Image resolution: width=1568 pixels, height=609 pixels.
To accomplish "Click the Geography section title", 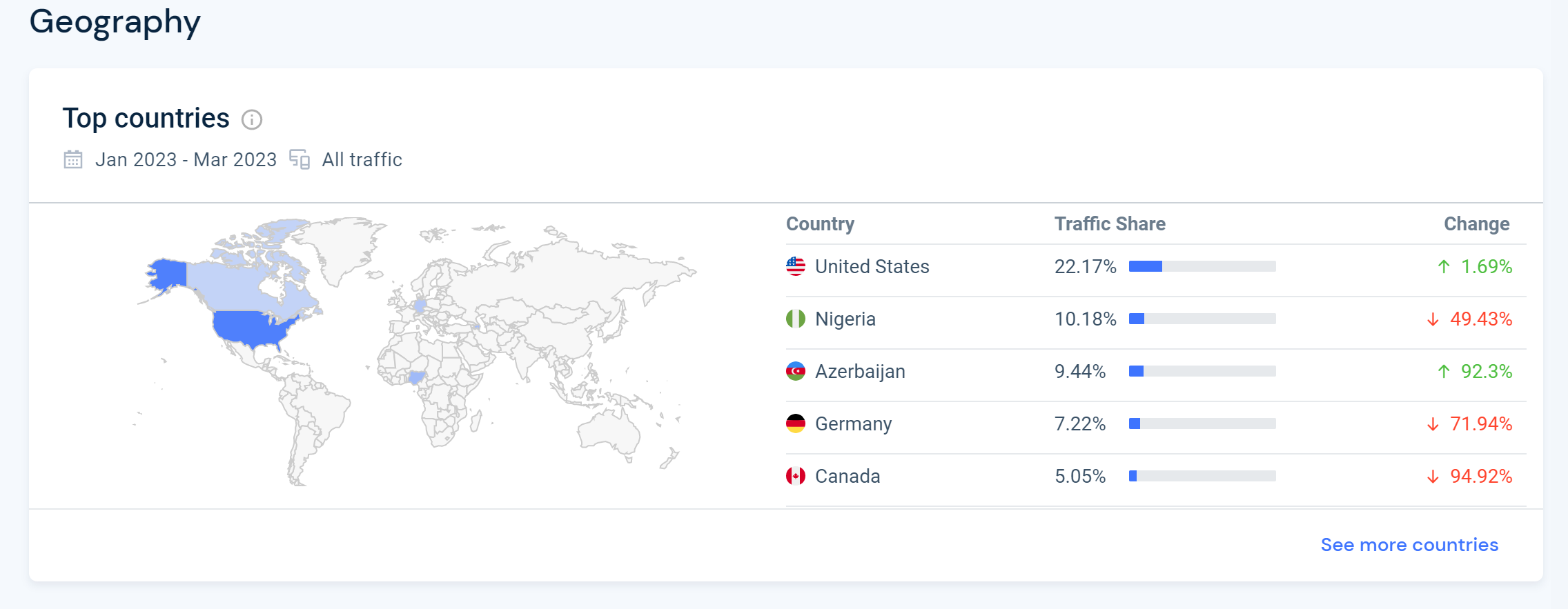I will tap(115, 22).
